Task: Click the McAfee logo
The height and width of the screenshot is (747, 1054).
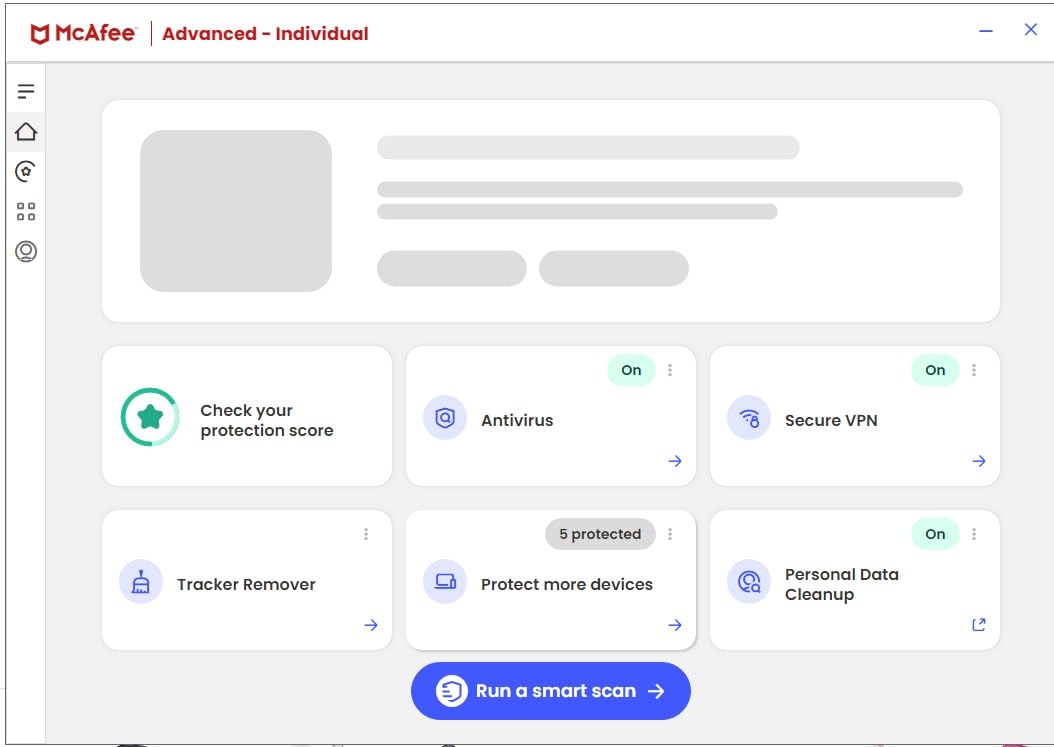Action: pos(83,31)
